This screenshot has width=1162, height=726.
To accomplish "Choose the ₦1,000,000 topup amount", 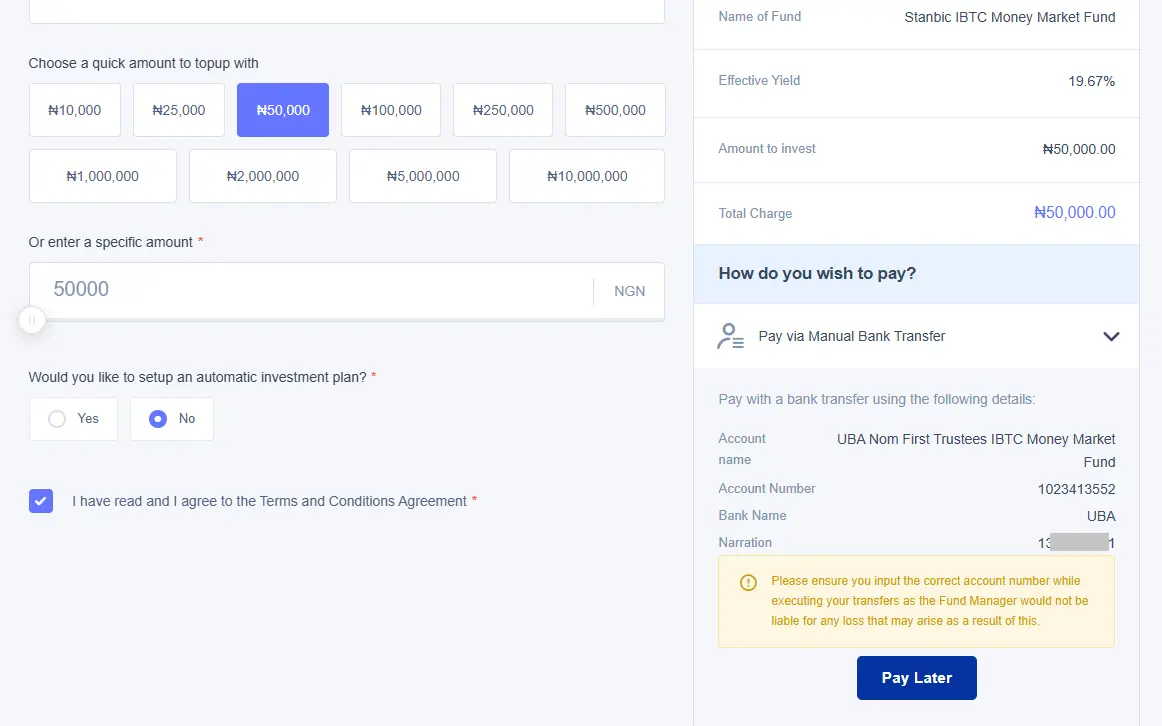I will [x=102, y=176].
